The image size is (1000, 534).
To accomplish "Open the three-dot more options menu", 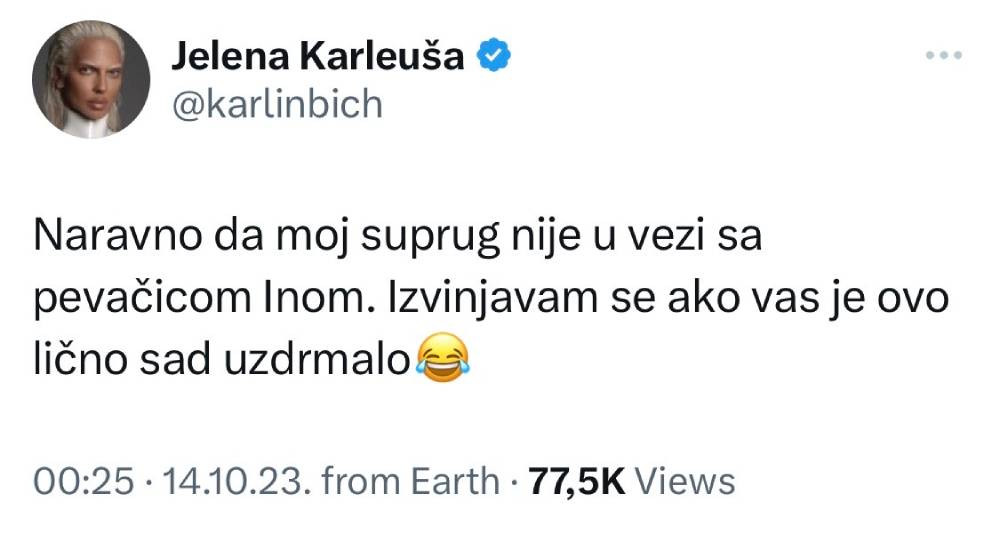I will [942, 56].
